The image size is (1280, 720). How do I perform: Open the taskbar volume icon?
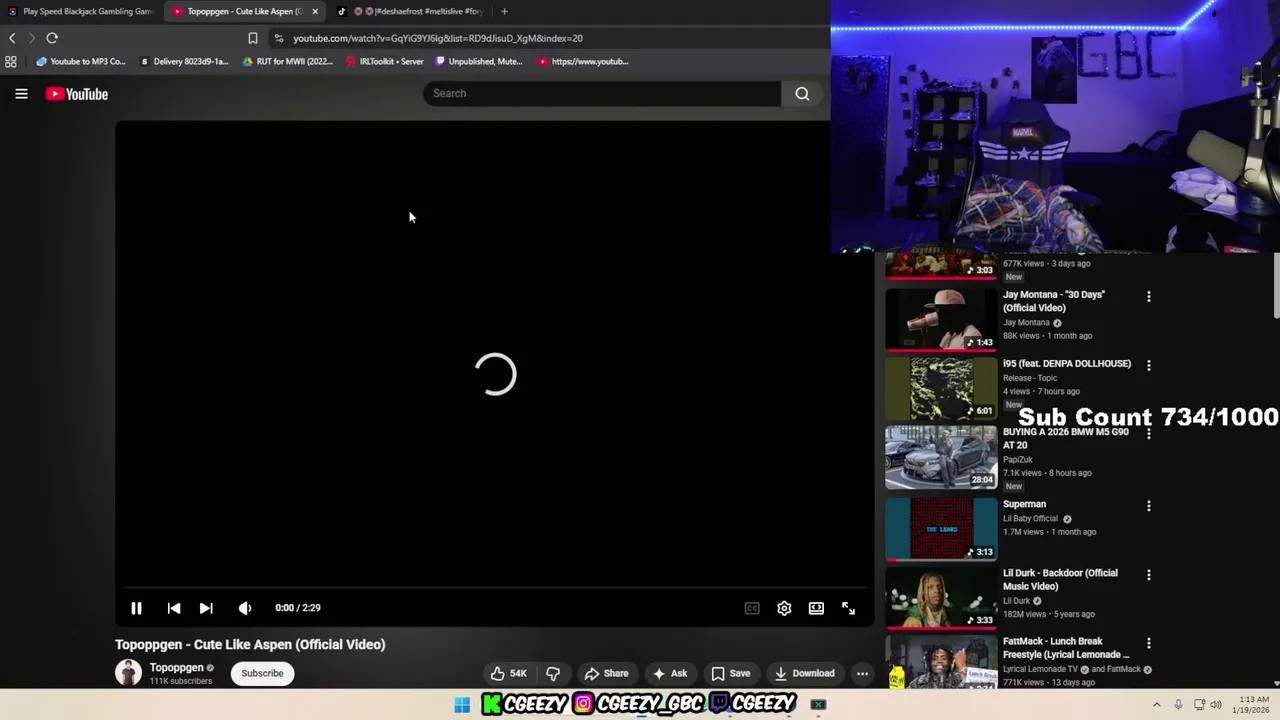coord(1216,705)
